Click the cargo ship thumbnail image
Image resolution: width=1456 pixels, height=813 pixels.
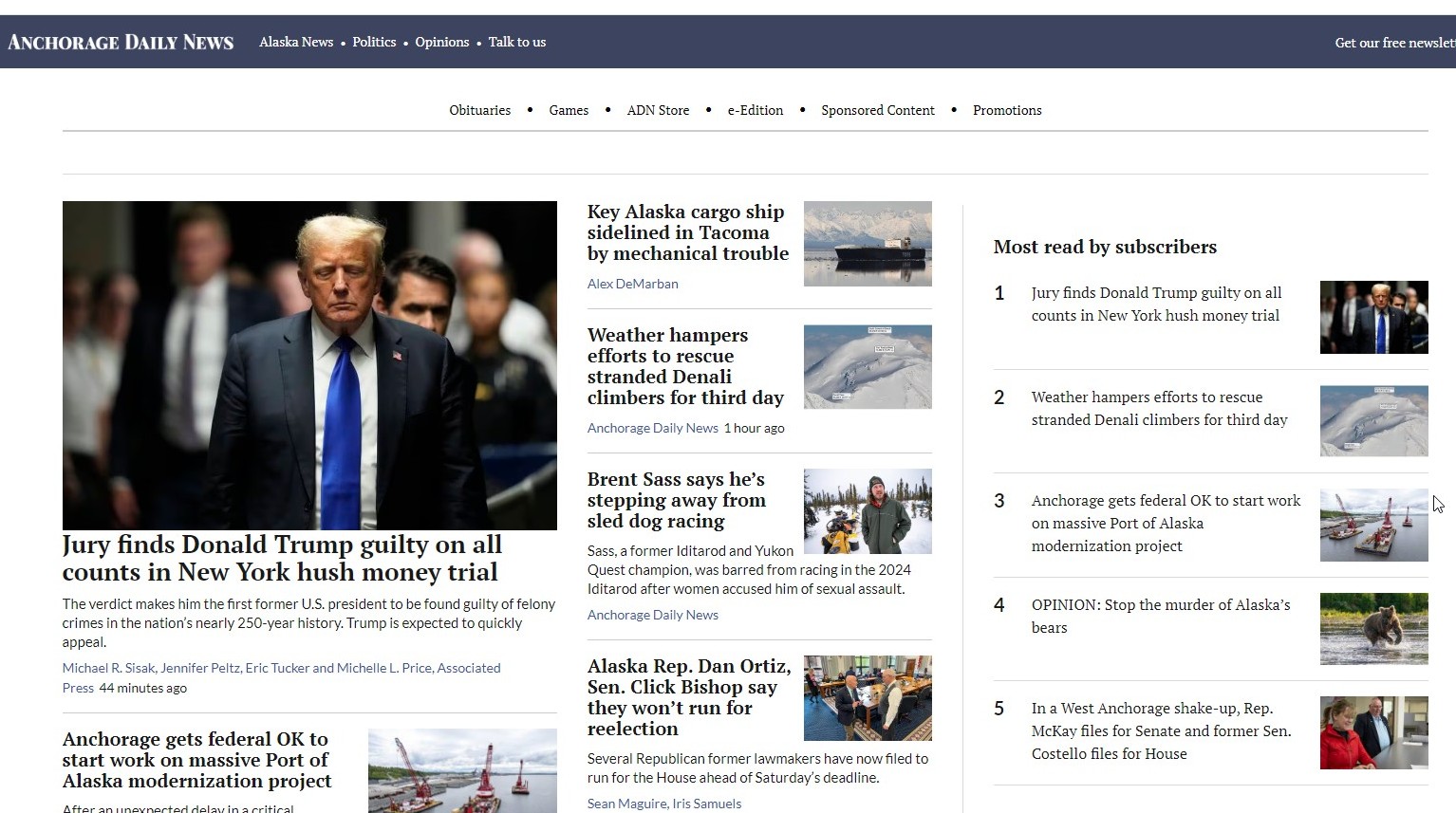tap(867, 244)
